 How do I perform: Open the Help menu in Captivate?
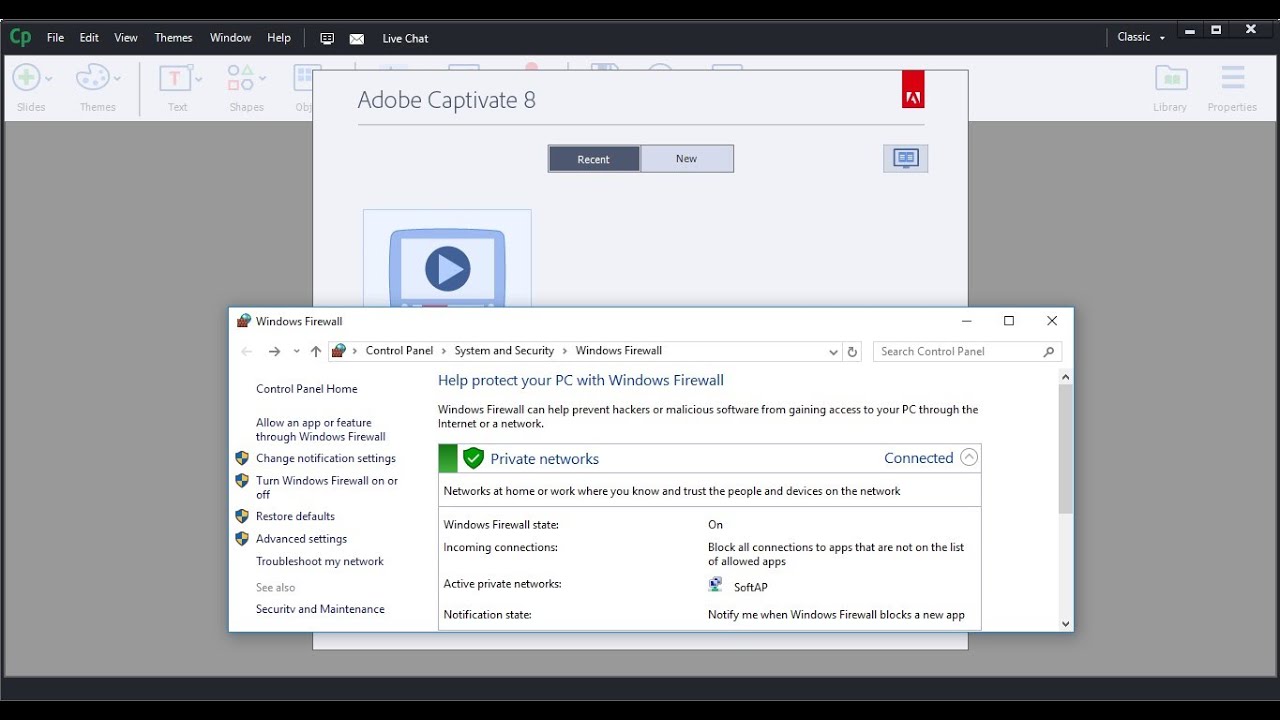tap(279, 38)
